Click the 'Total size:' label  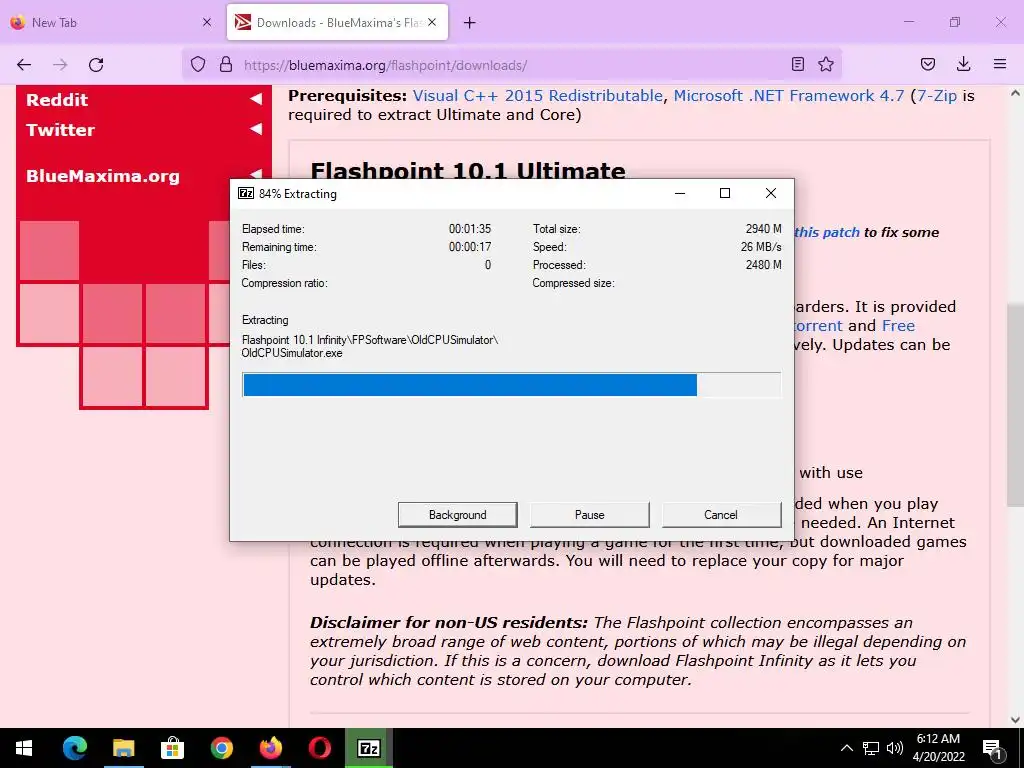pyautogui.click(x=556, y=229)
